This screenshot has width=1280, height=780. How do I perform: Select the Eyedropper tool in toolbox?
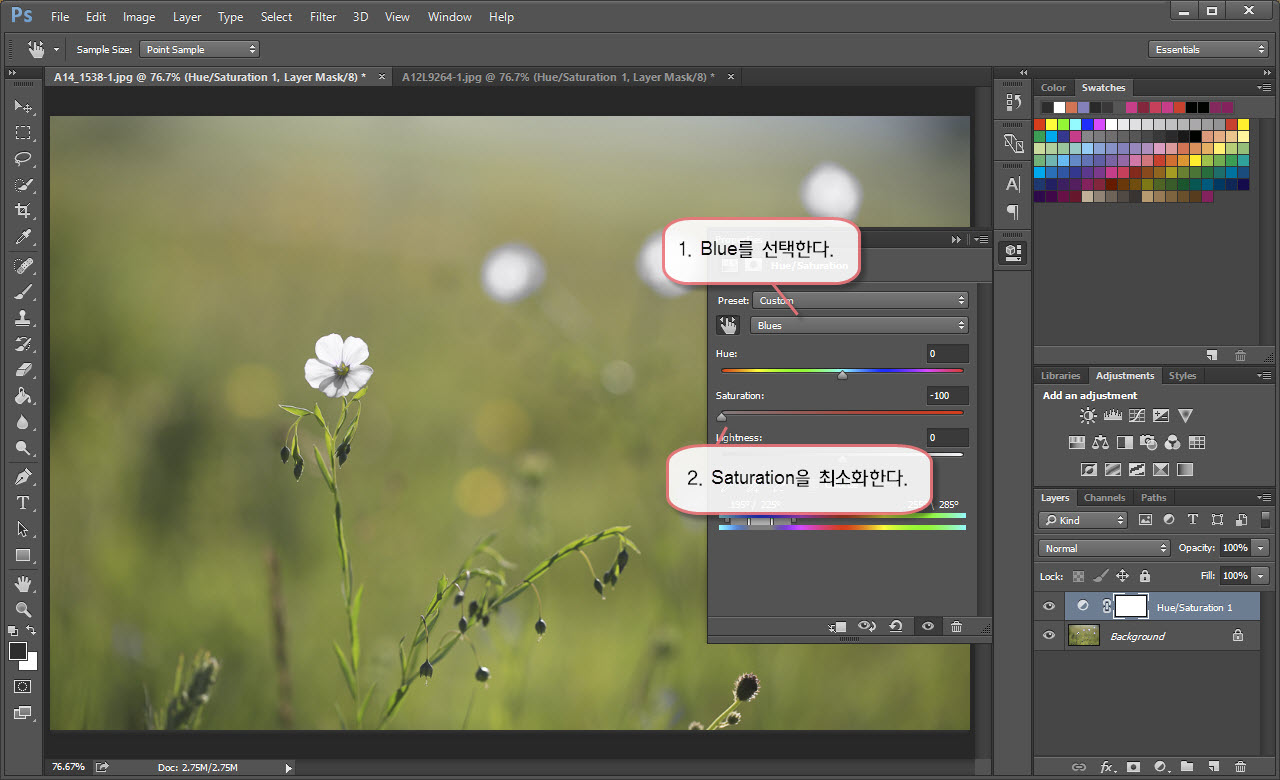click(23, 237)
